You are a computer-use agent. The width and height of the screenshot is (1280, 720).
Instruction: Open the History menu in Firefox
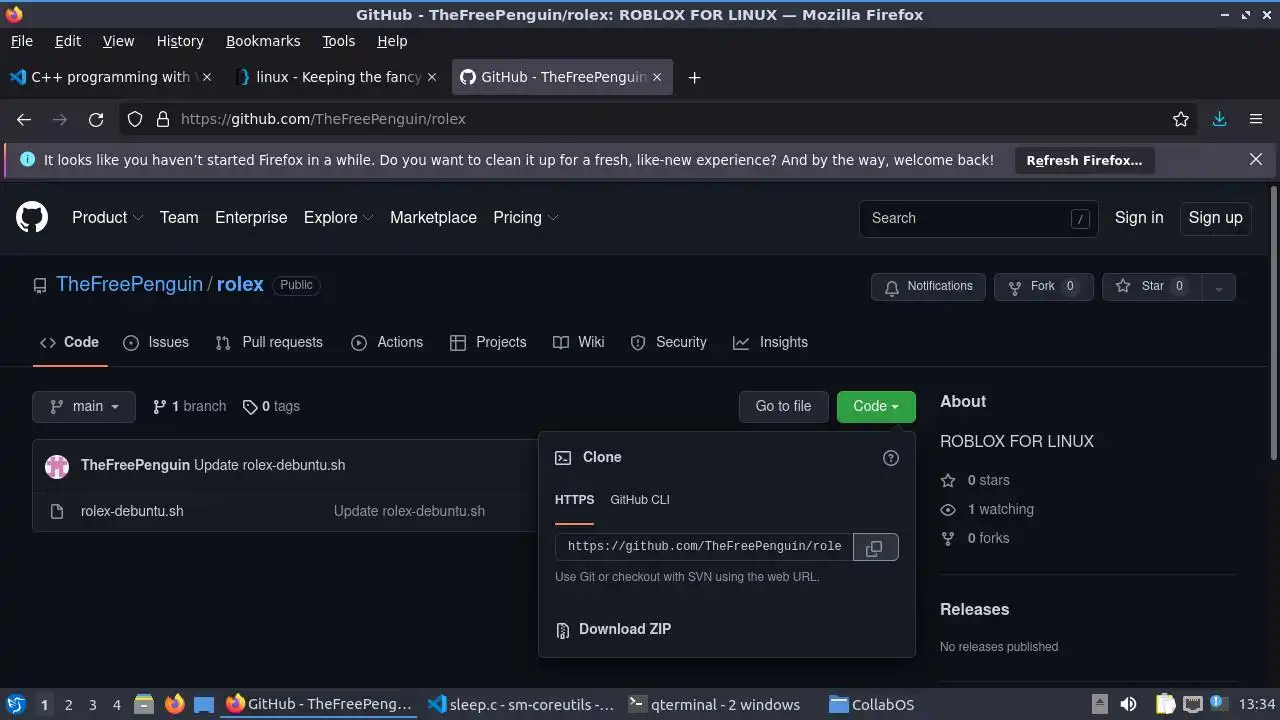click(x=180, y=41)
